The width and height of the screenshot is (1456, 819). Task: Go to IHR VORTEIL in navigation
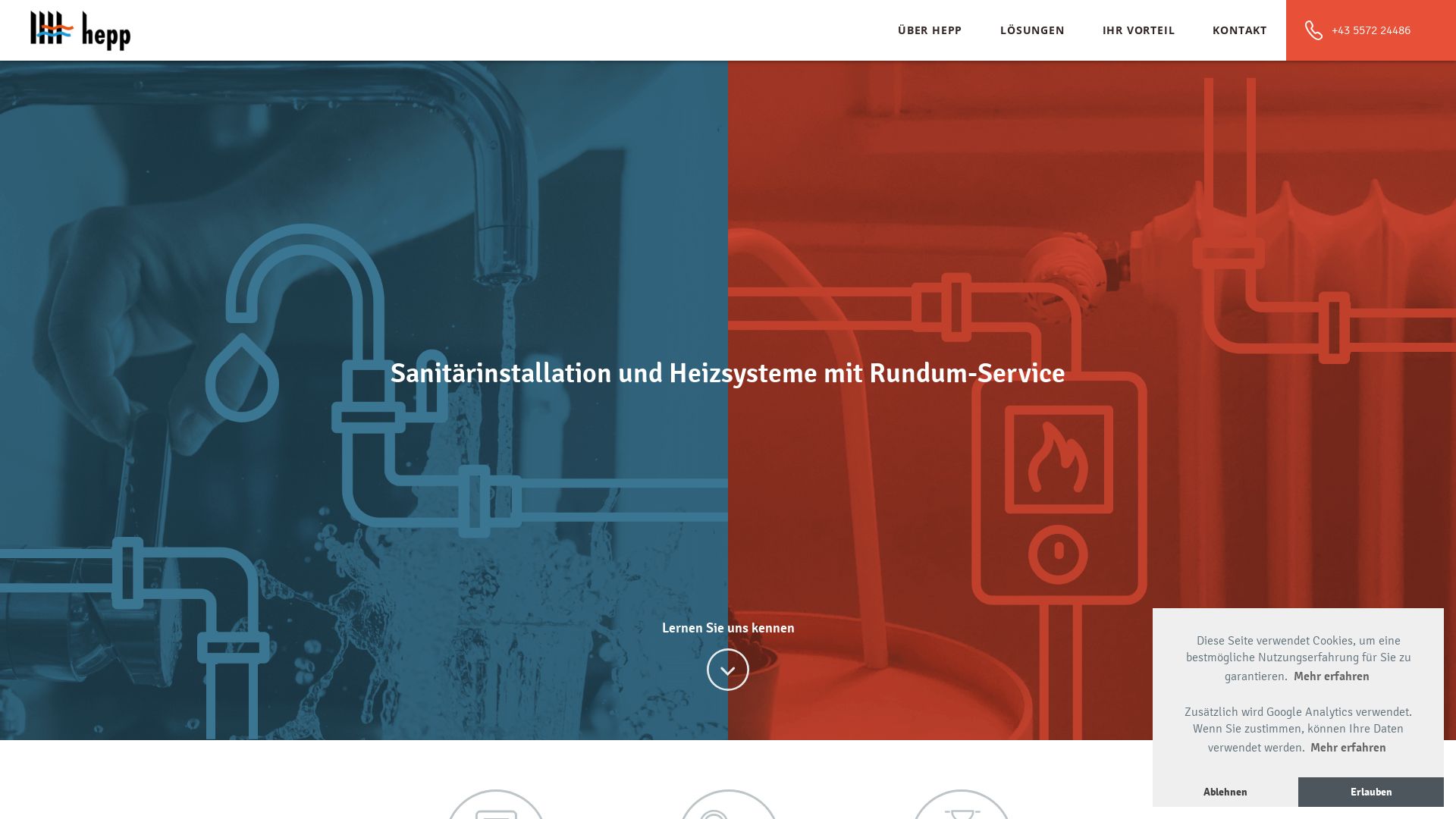point(1138,30)
